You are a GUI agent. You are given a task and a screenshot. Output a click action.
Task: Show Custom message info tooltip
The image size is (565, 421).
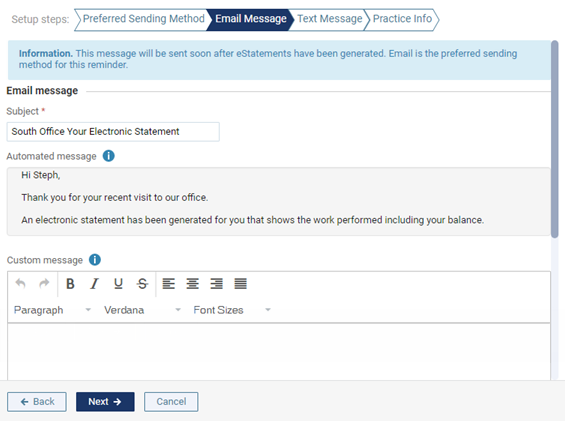tap(95, 260)
